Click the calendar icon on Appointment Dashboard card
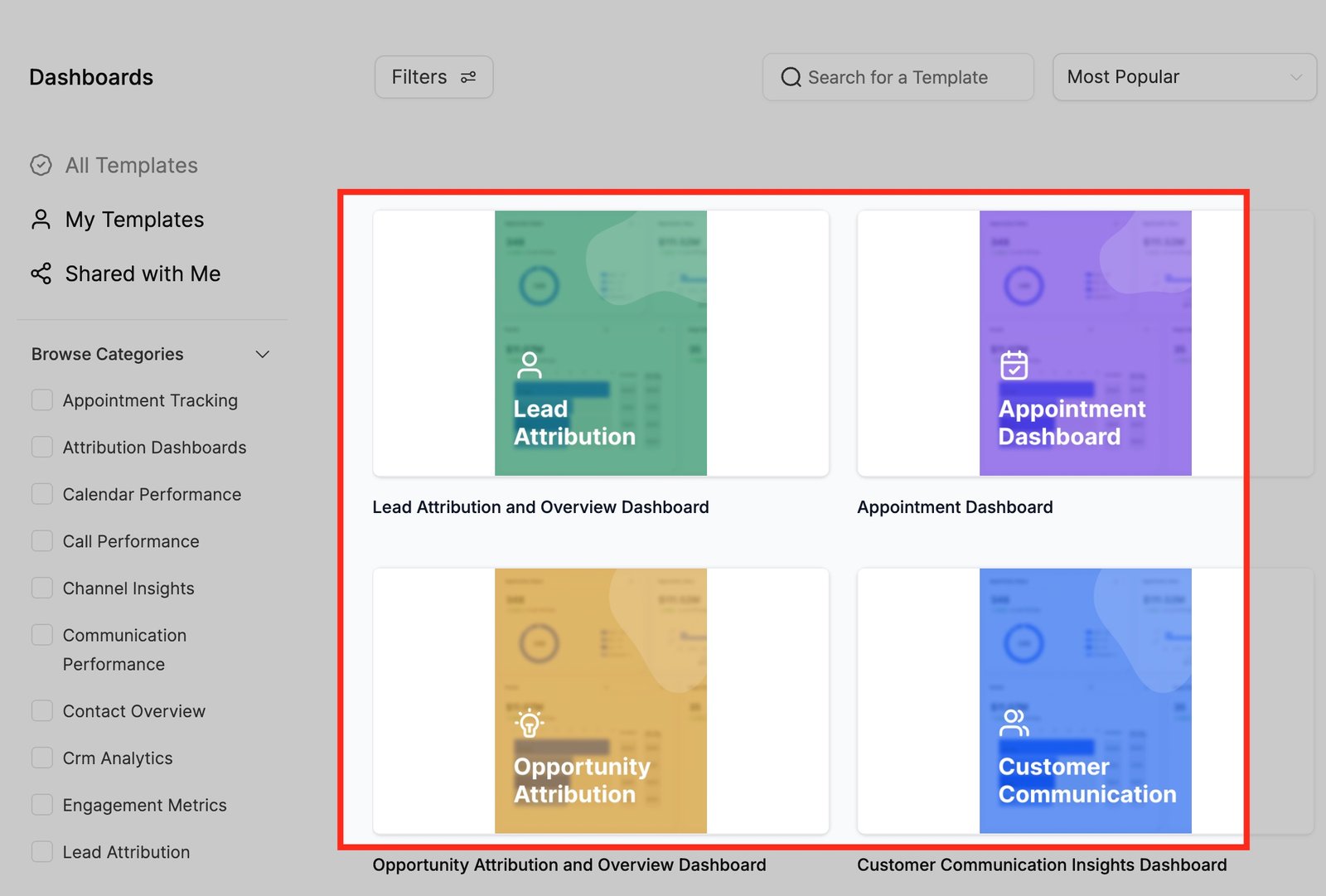 (x=1014, y=365)
